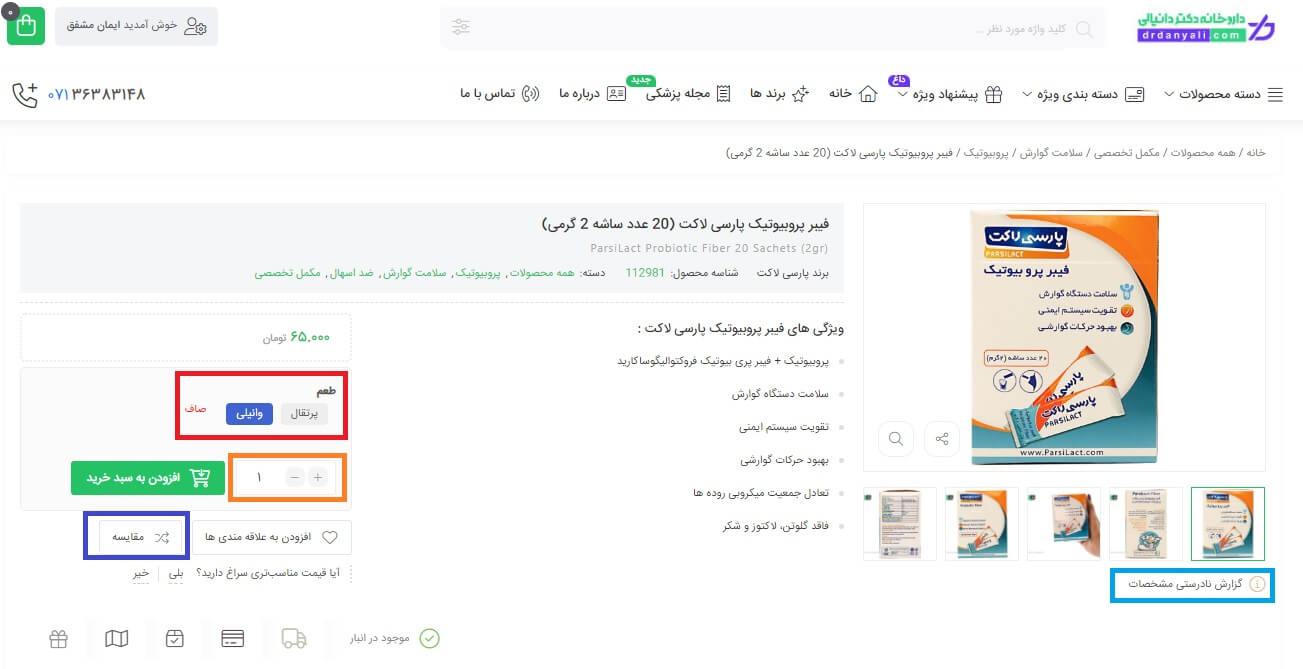Clear the flavor selection with صاف

(x=195, y=409)
